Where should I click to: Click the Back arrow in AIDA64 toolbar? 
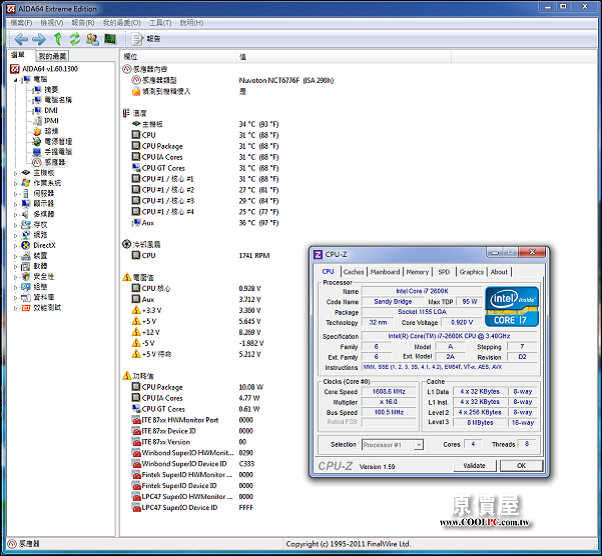tap(21, 39)
